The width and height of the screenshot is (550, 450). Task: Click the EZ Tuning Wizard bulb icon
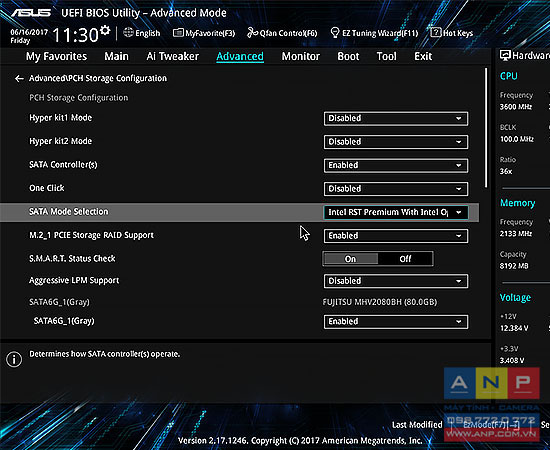click(x=335, y=33)
